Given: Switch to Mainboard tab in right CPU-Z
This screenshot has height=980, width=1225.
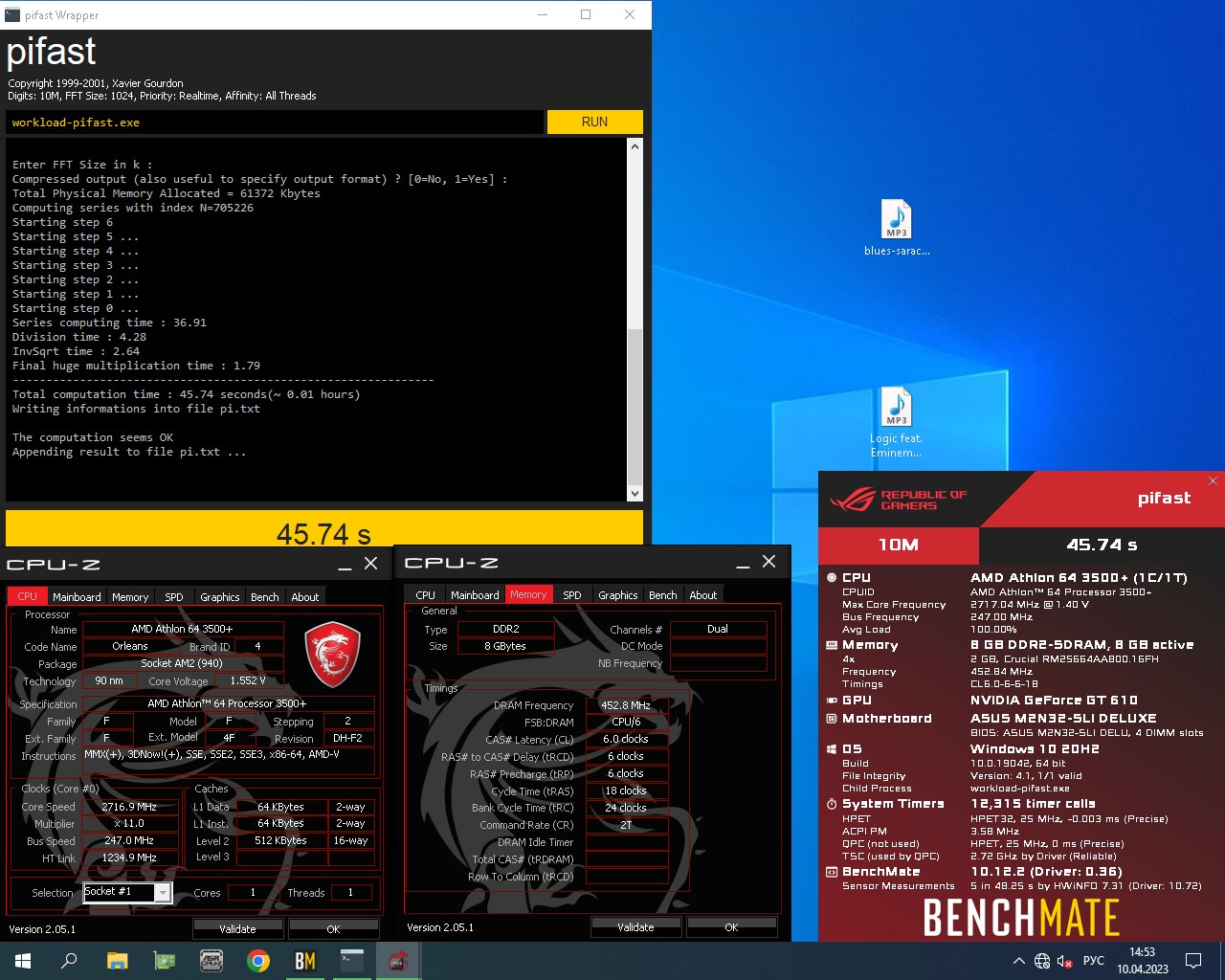Looking at the screenshot, I should coord(475,594).
